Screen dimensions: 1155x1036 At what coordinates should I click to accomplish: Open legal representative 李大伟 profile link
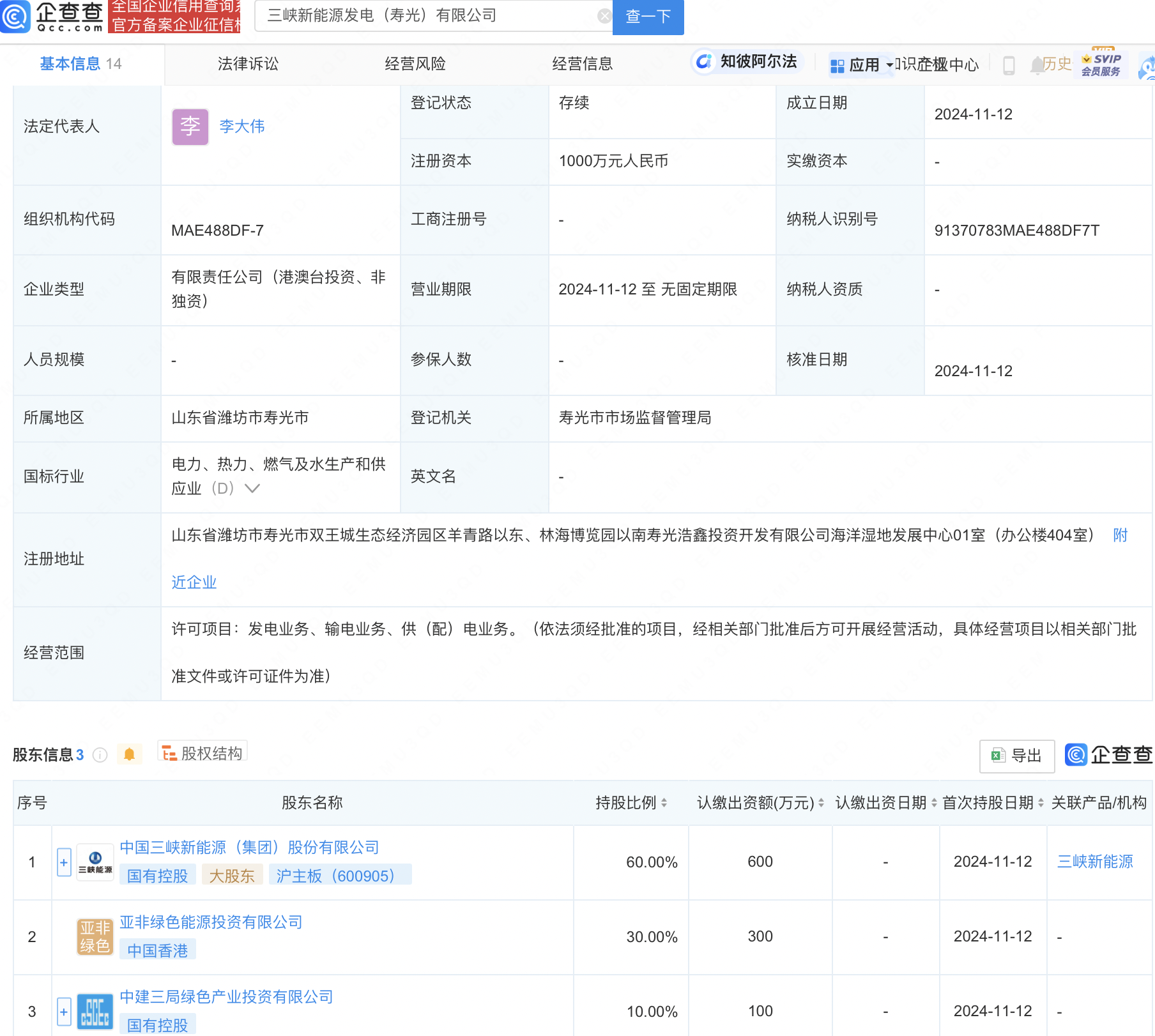(241, 126)
